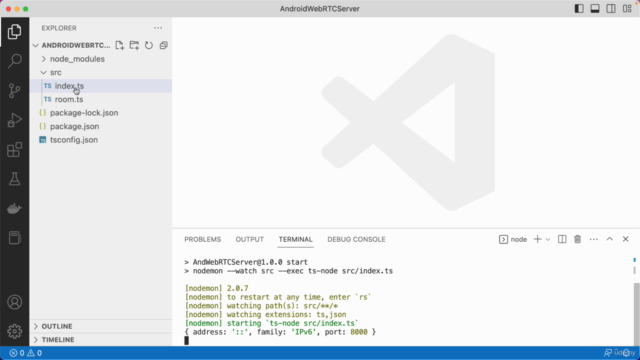Expand the node_modules folder
This screenshot has height=360, width=640.
click(x=101, y=59)
